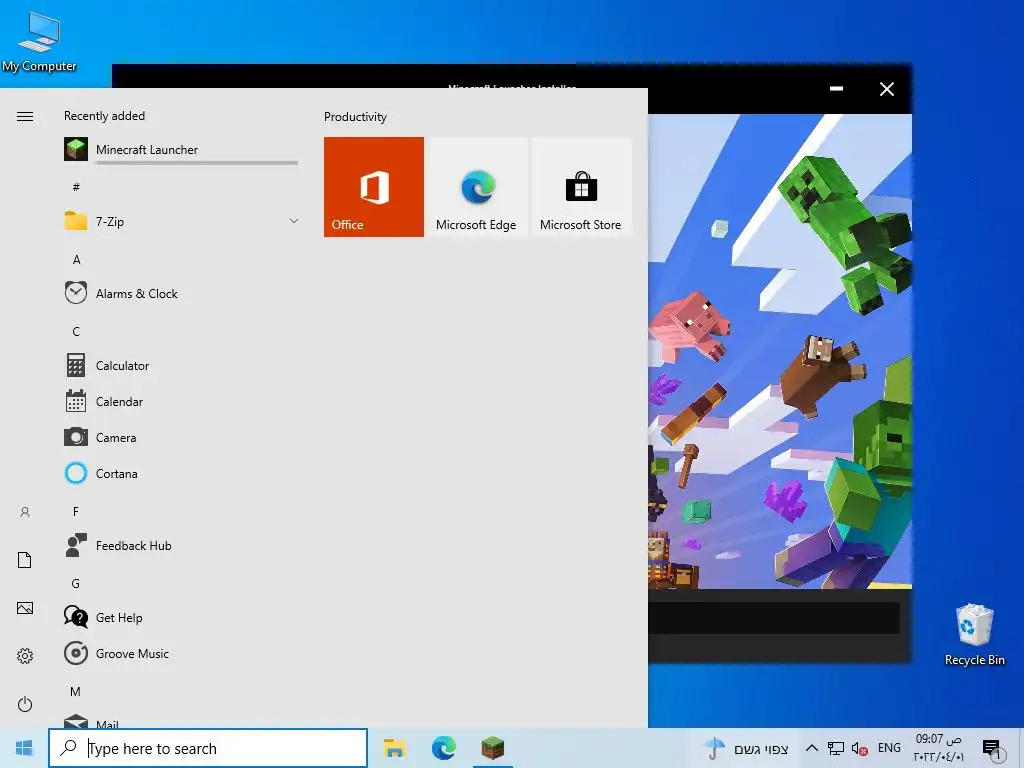
Task: Click the taskbar search box
Action: tap(208, 748)
